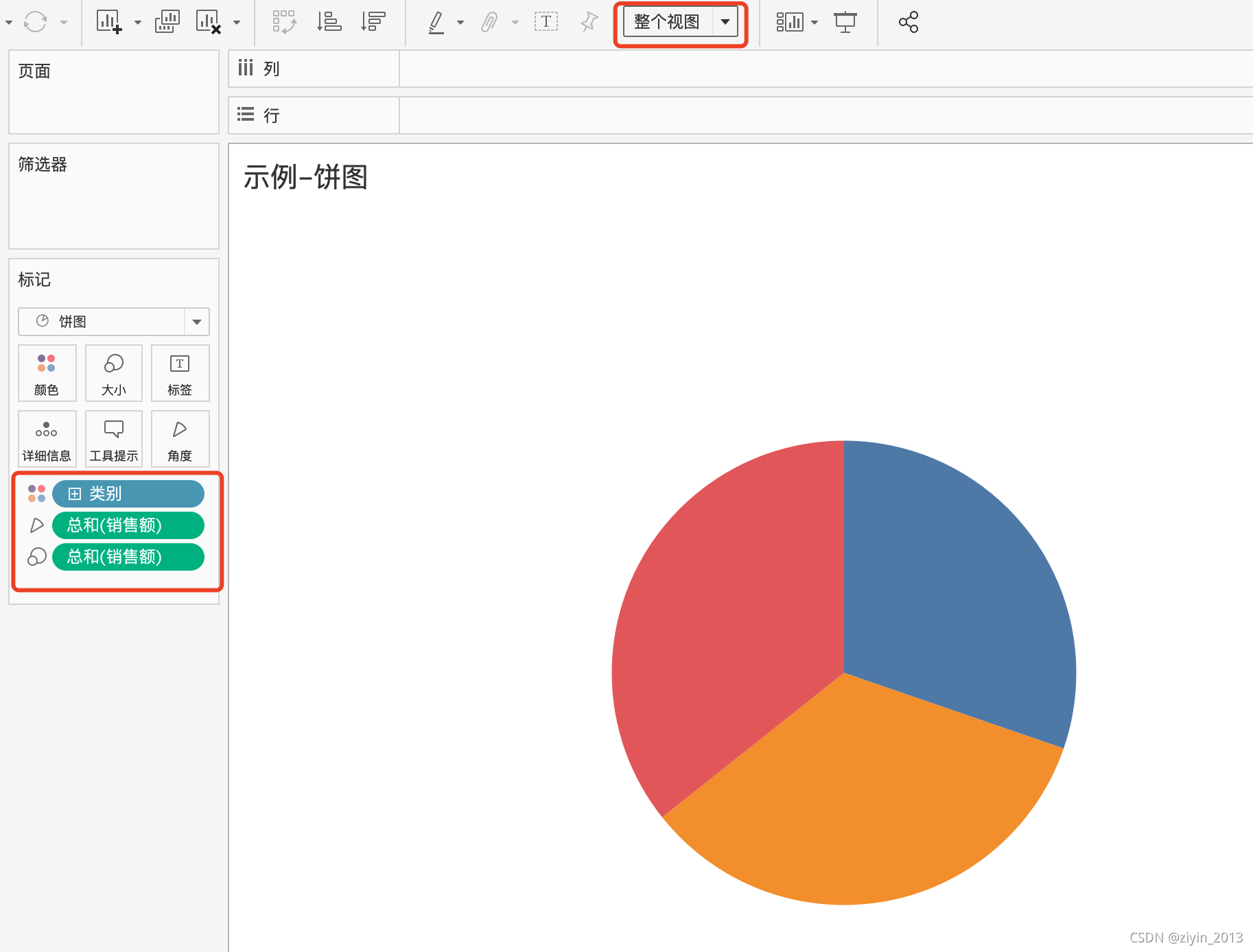Screen dimensions: 1253x952
Task: Click the Show Mark Labels T icon
Action: [546, 22]
